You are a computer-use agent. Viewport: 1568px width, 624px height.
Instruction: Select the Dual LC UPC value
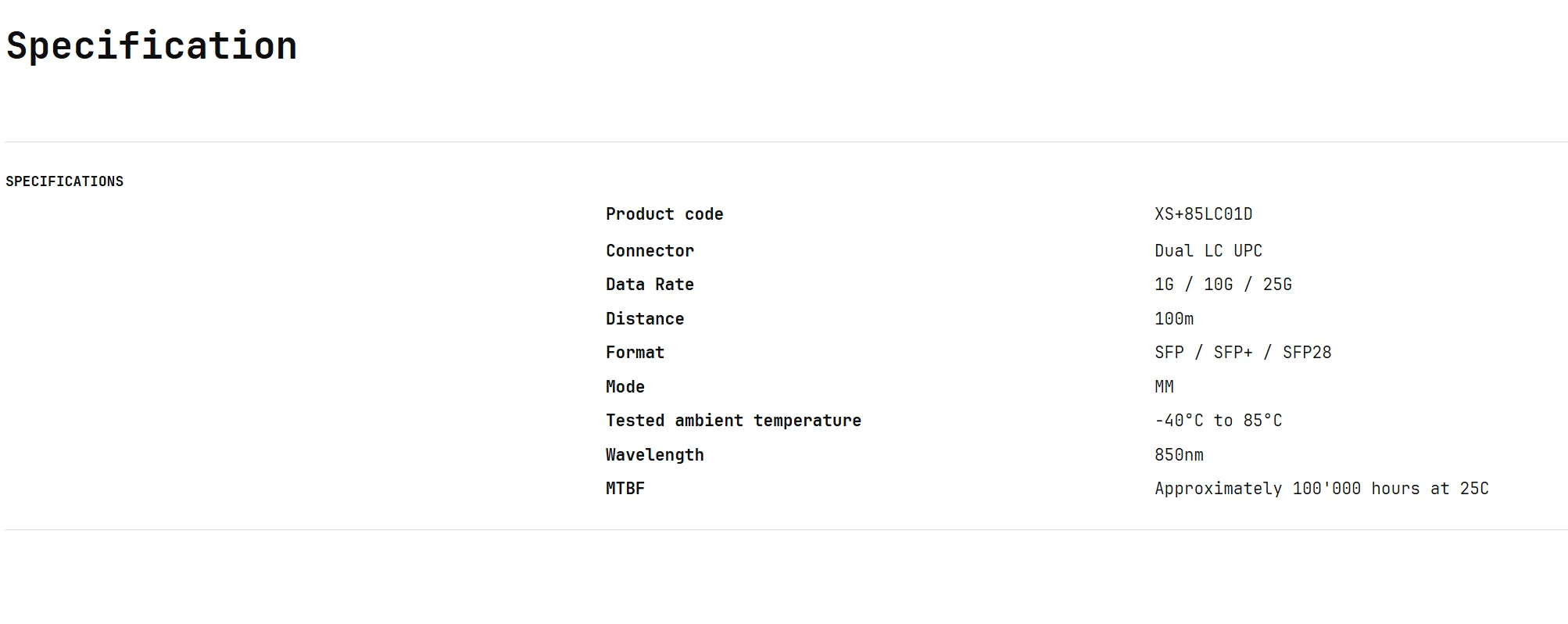pyautogui.click(x=1208, y=251)
